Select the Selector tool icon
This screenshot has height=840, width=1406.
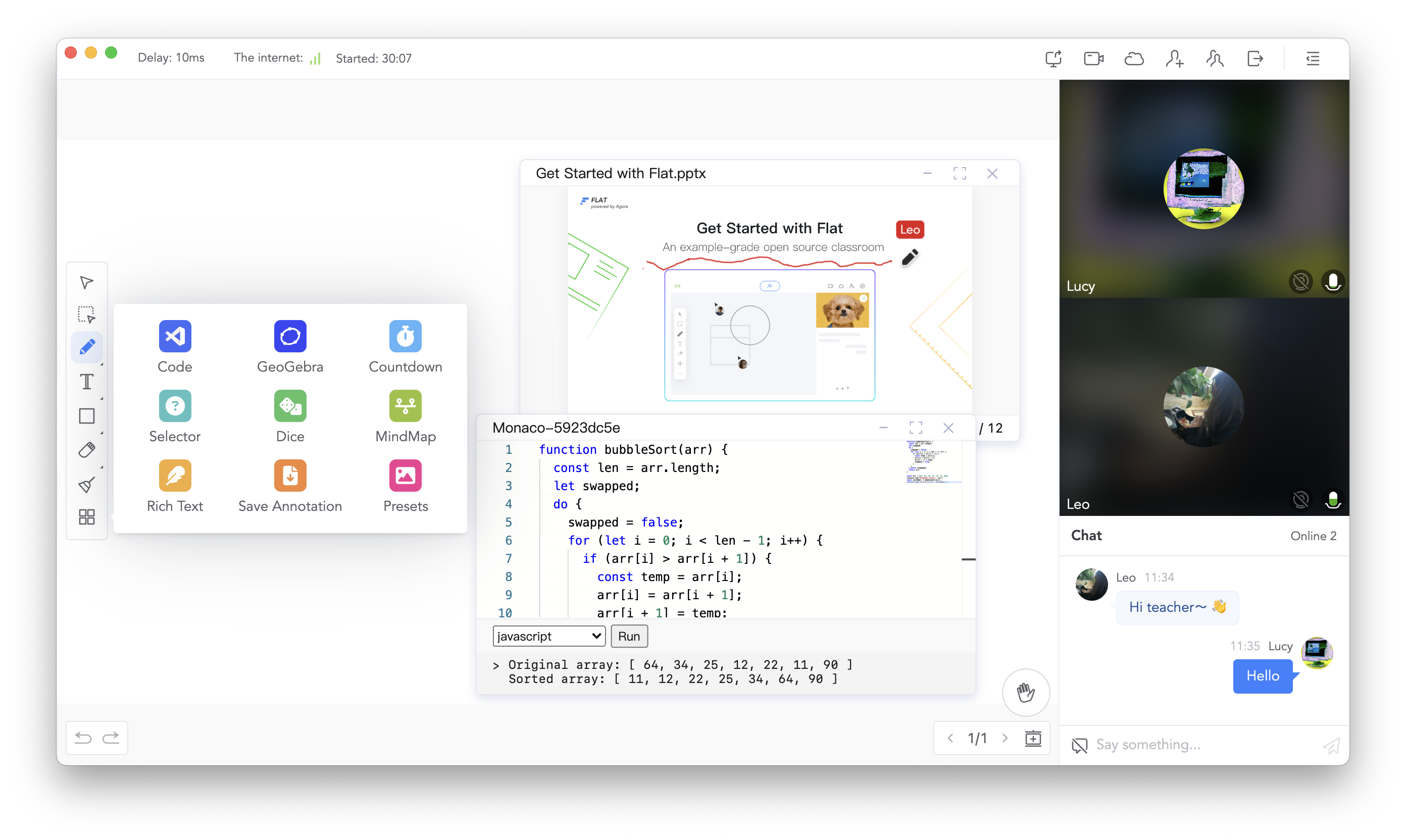click(175, 406)
